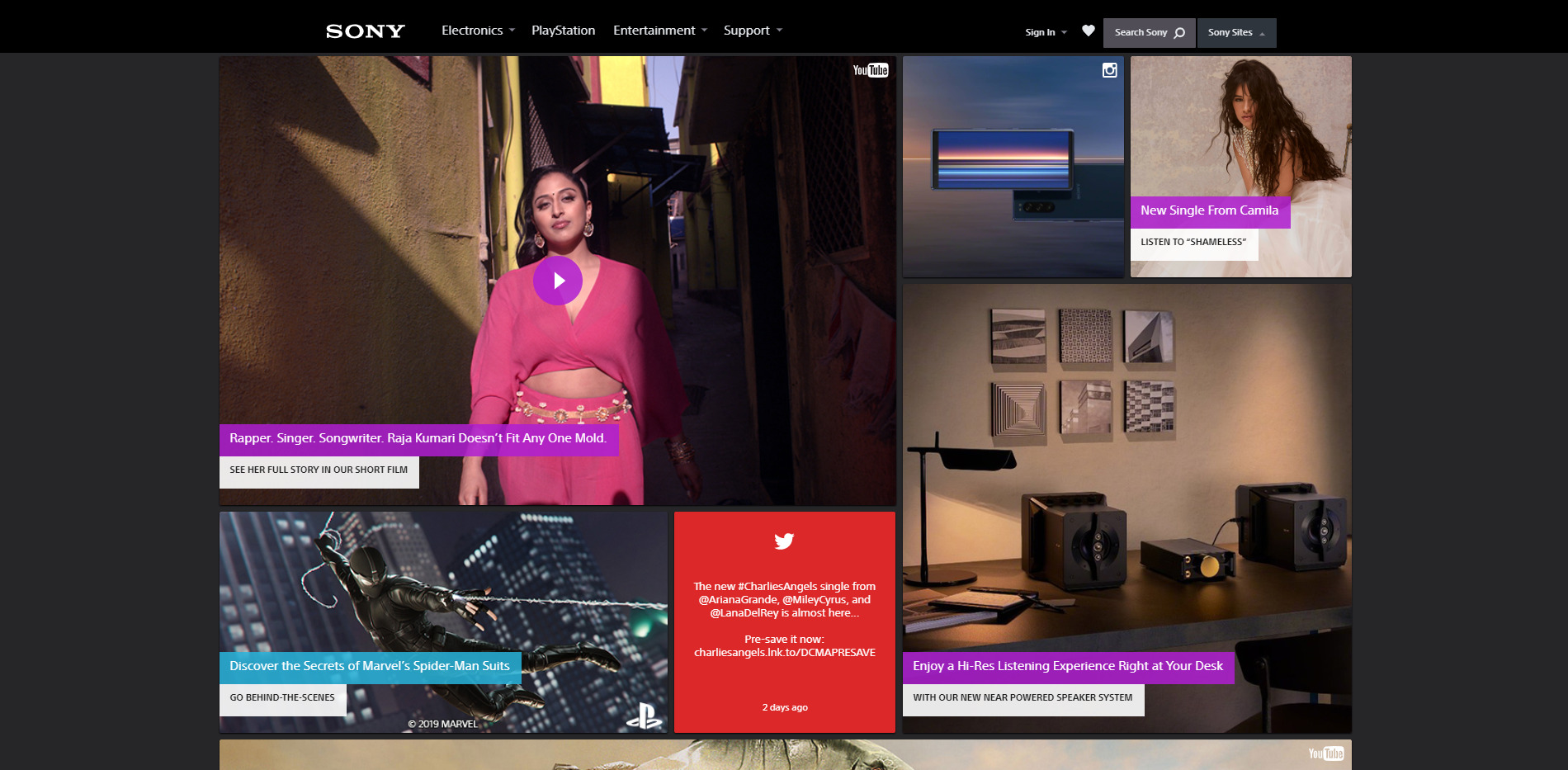1568x770 pixels.
Task: Open the PlayStation menu item
Action: [x=563, y=31]
